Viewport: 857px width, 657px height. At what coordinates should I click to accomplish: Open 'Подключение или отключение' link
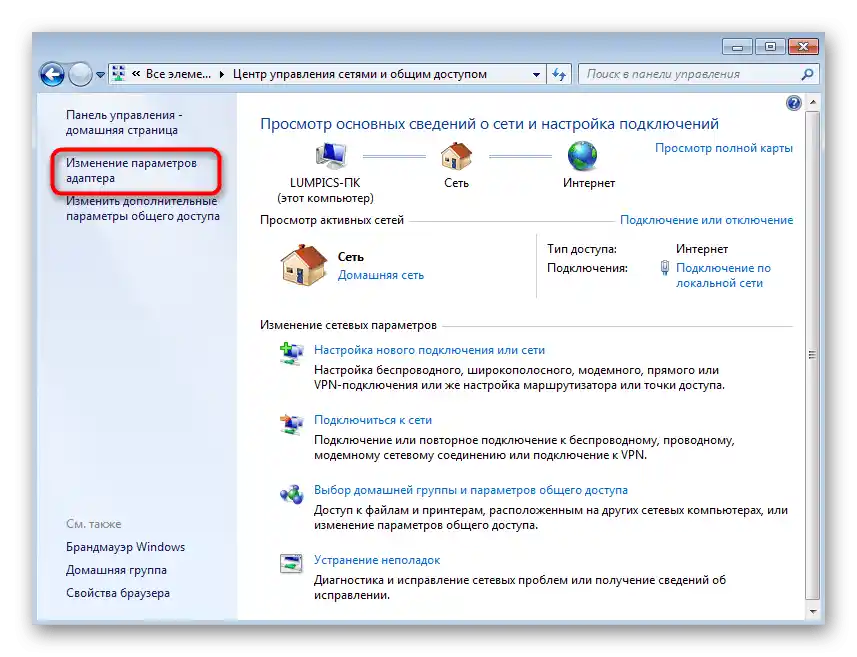pyautogui.click(x=706, y=220)
